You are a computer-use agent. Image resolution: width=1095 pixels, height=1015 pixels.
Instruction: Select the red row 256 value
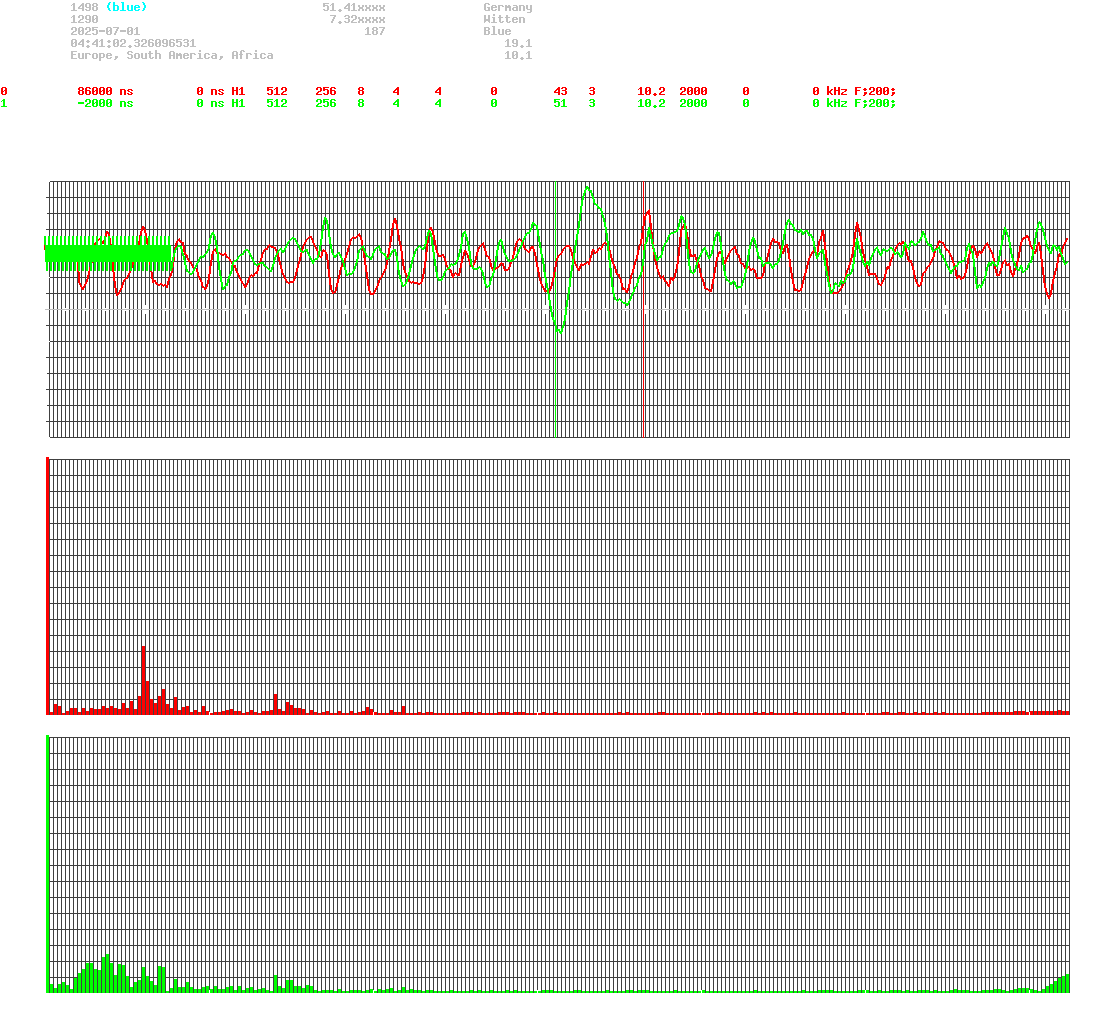tap(325, 92)
